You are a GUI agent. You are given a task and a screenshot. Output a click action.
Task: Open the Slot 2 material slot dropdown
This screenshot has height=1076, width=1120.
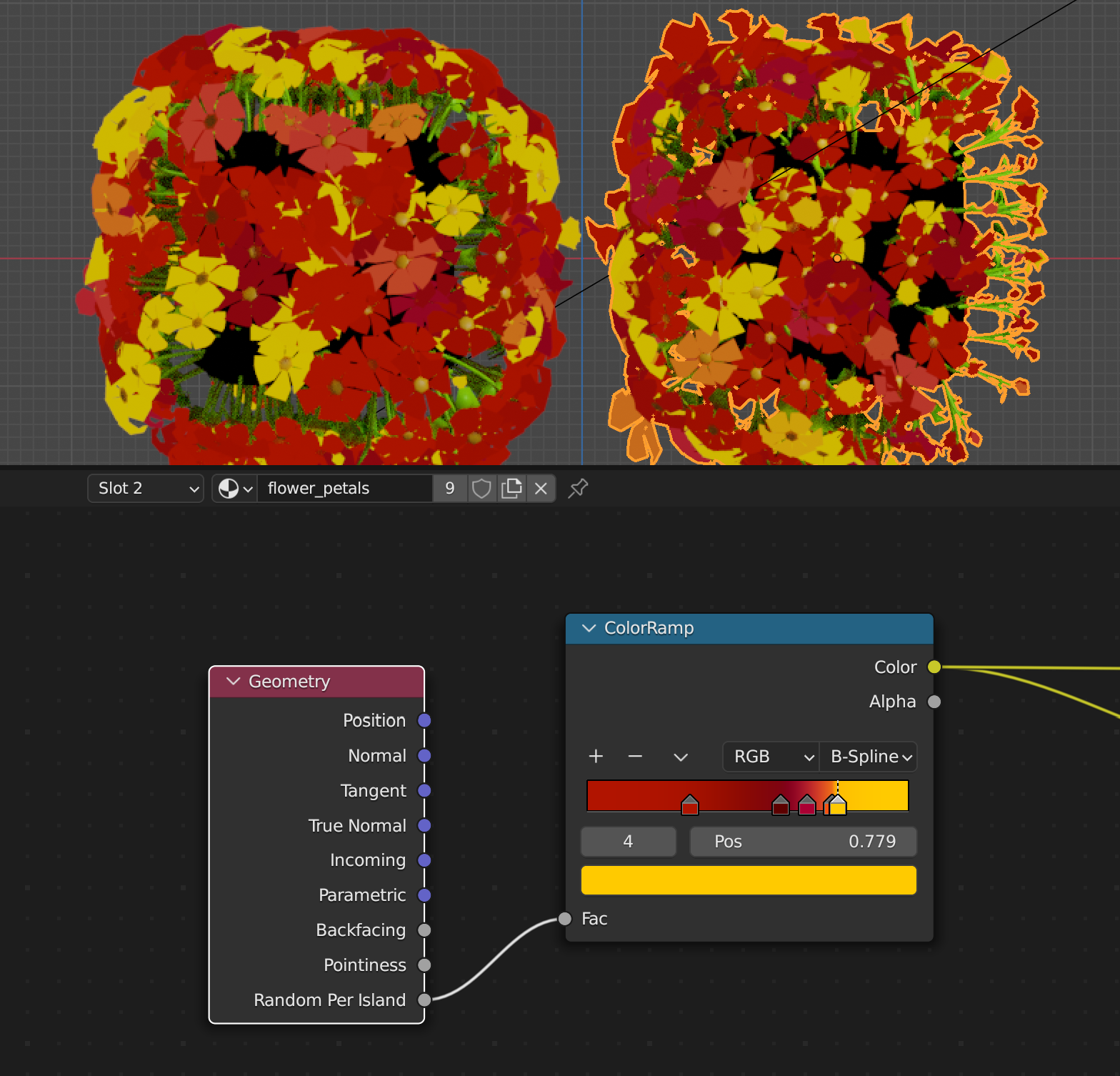coord(146,488)
